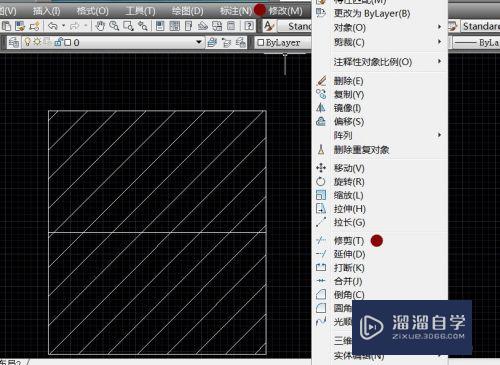The height and width of the screenshot is (365, 500).
Task: Open the 格式(O) menu
Action: (92, 11)
